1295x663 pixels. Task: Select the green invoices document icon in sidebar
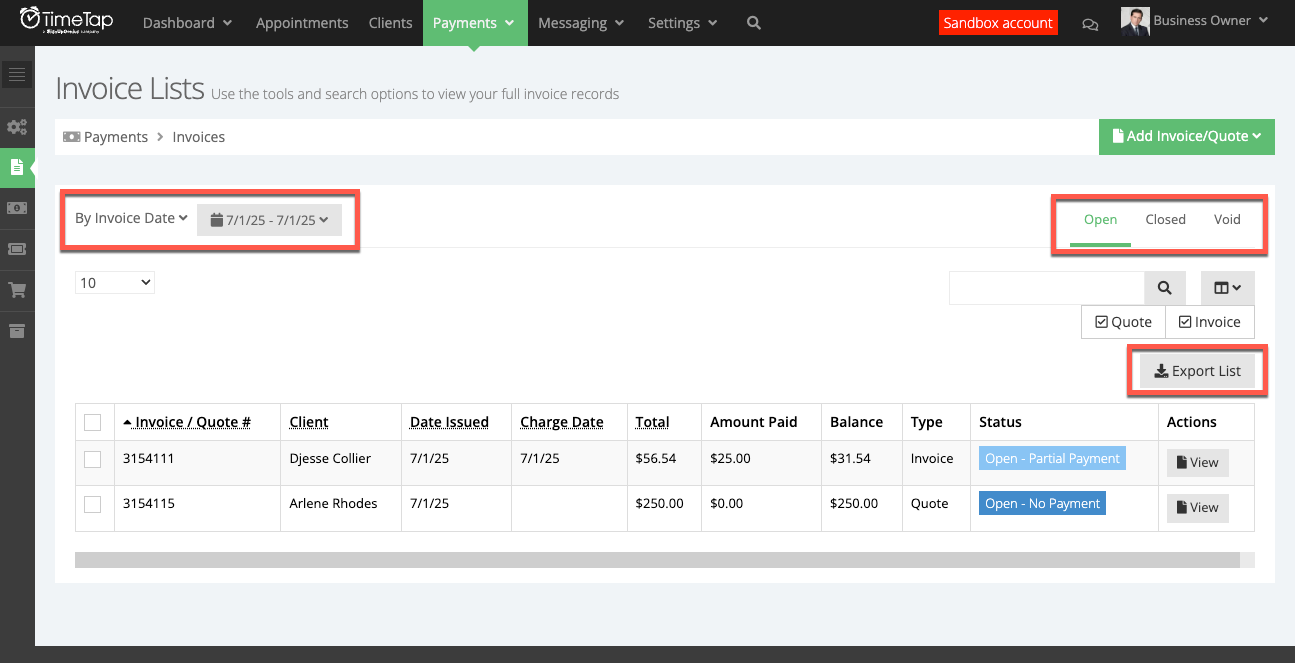coord(16,168)
